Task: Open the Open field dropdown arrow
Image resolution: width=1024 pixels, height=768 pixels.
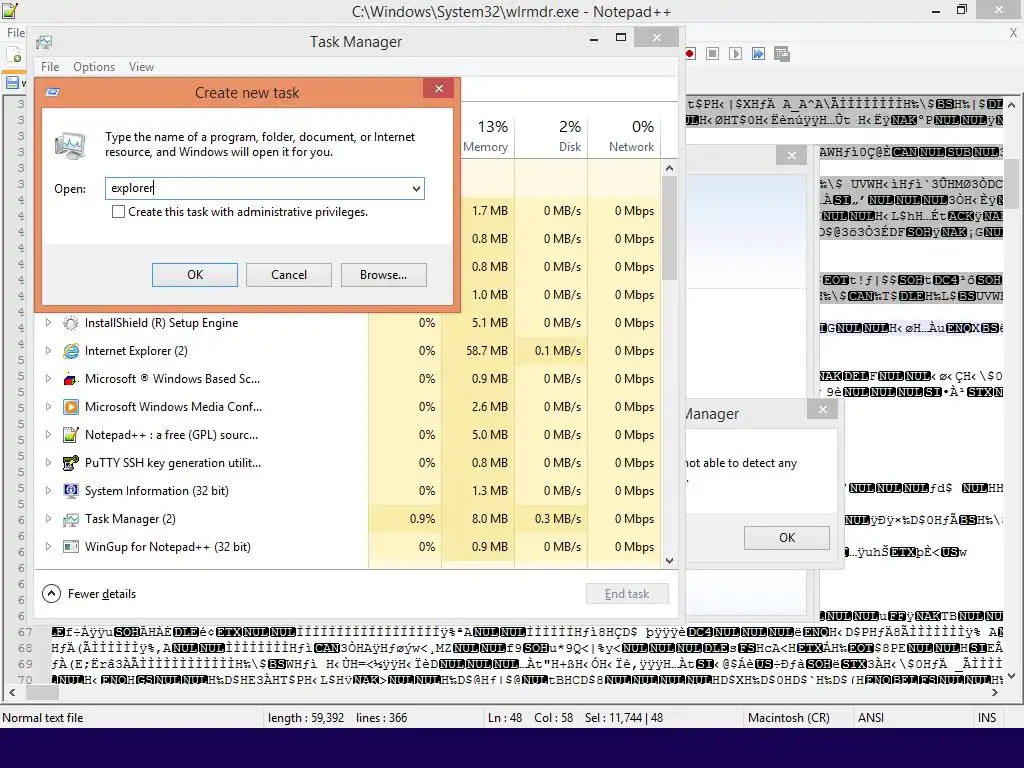Action: (x=416, y=189)
